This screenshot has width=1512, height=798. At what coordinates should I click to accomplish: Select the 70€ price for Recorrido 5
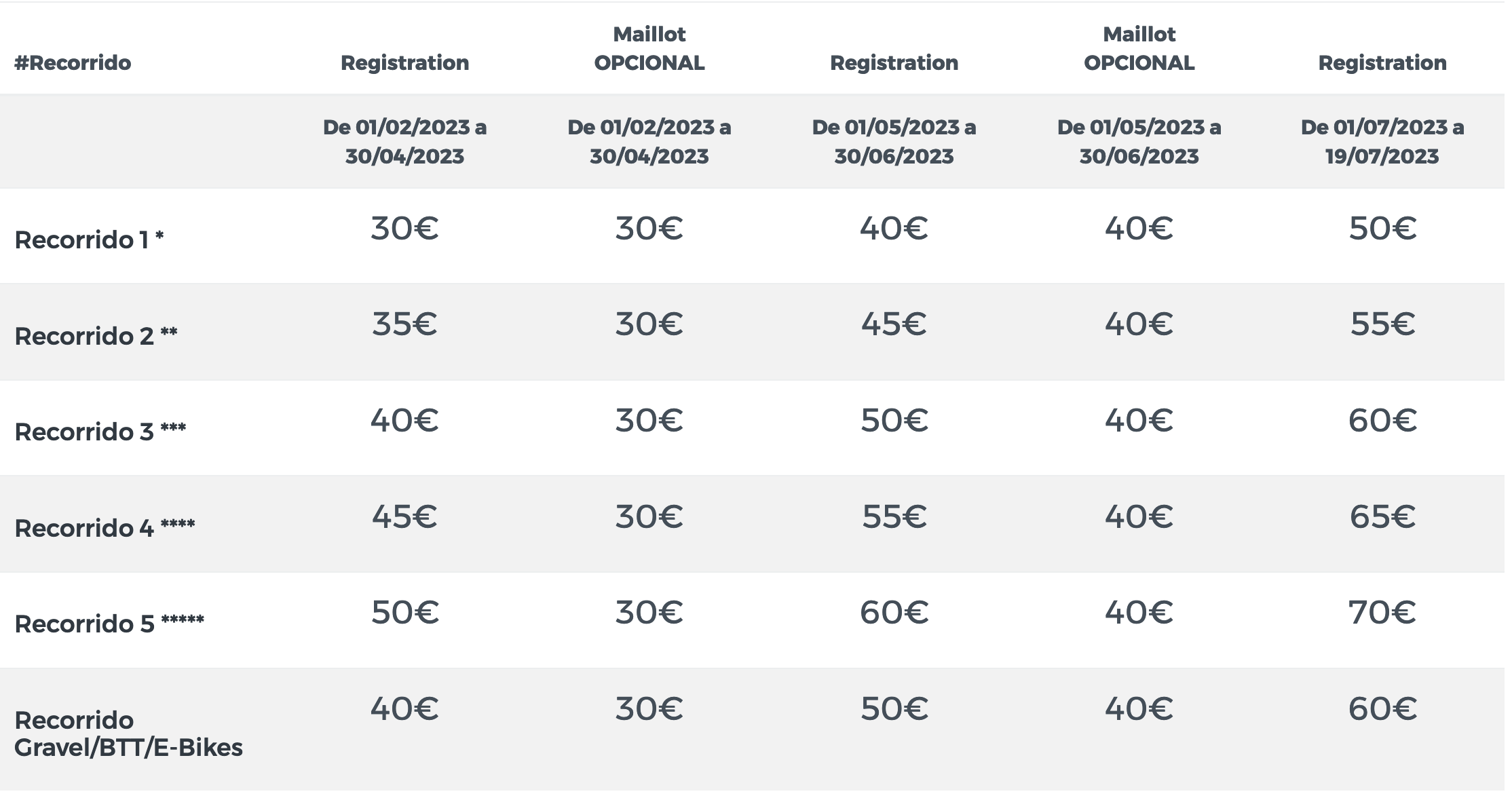[1382, 613]
